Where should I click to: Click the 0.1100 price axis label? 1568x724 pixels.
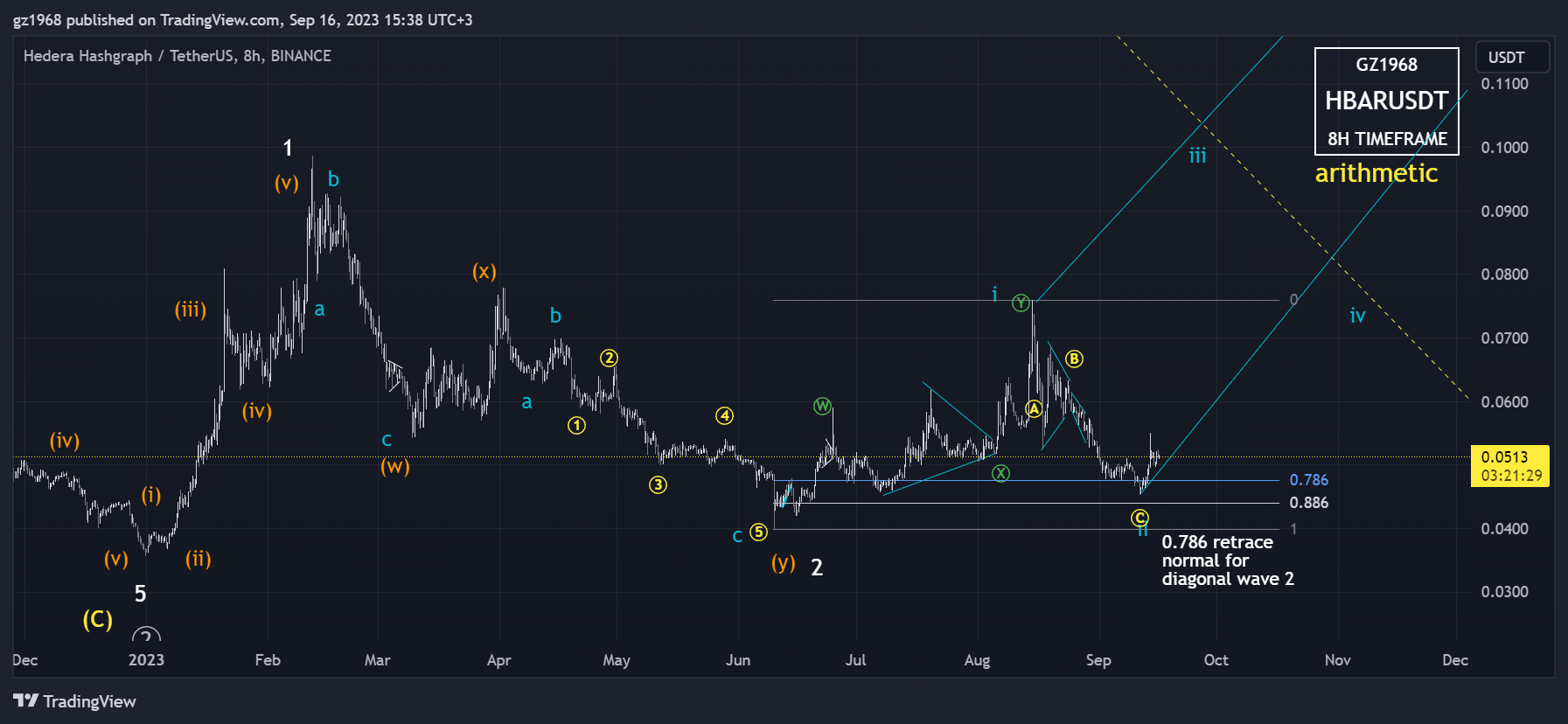[x=1504, y=84]
